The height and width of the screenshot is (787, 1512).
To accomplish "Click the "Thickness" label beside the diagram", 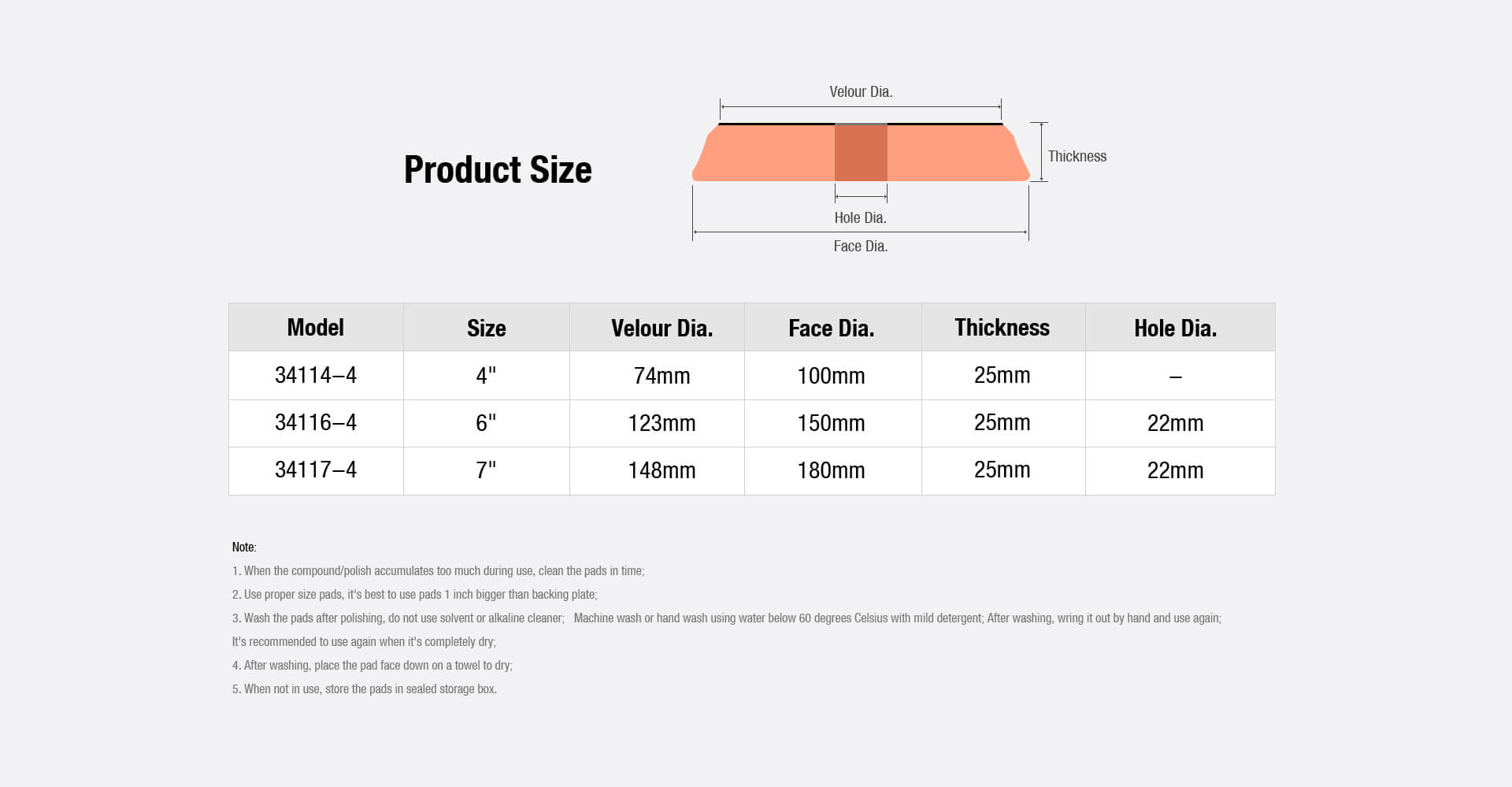I will coord(1077,157).
